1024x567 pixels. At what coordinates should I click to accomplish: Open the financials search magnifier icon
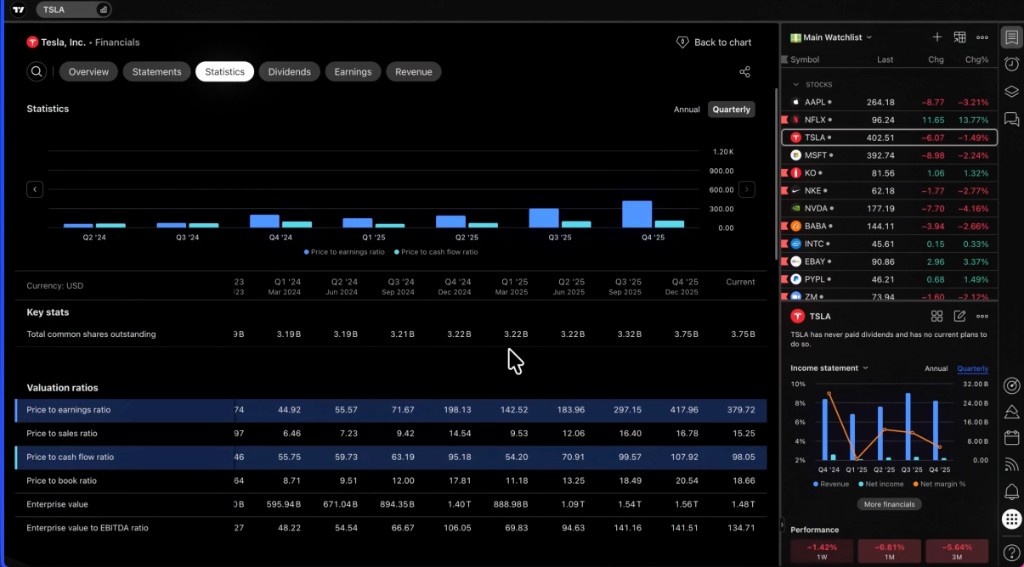coord(37,72)
